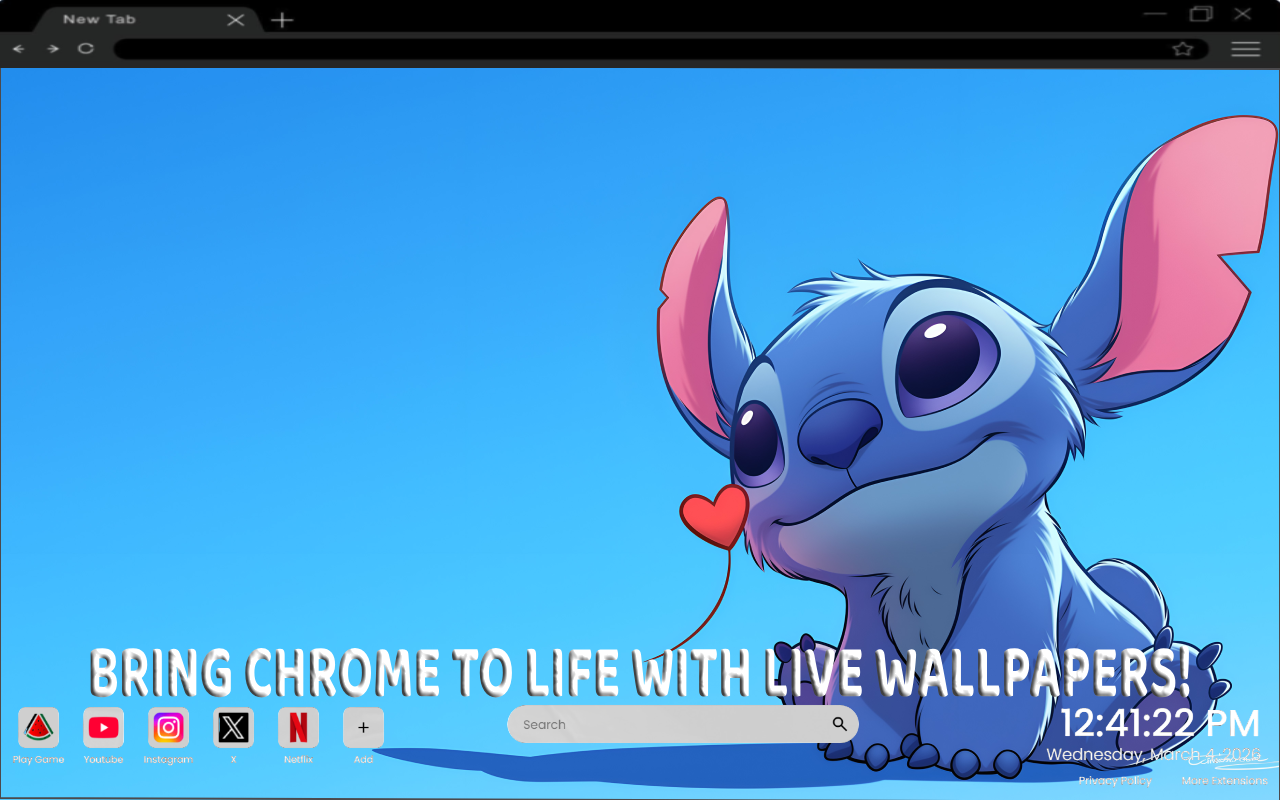Add a new shortcut with plus button
Screen dimensions: 1280x800
(x=363, y=728)
